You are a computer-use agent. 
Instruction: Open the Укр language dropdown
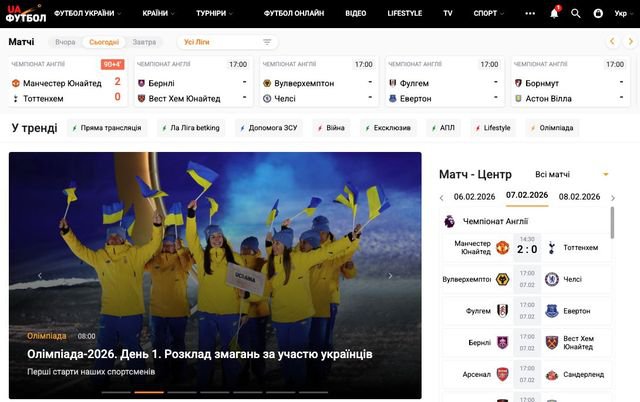(623, 14)
